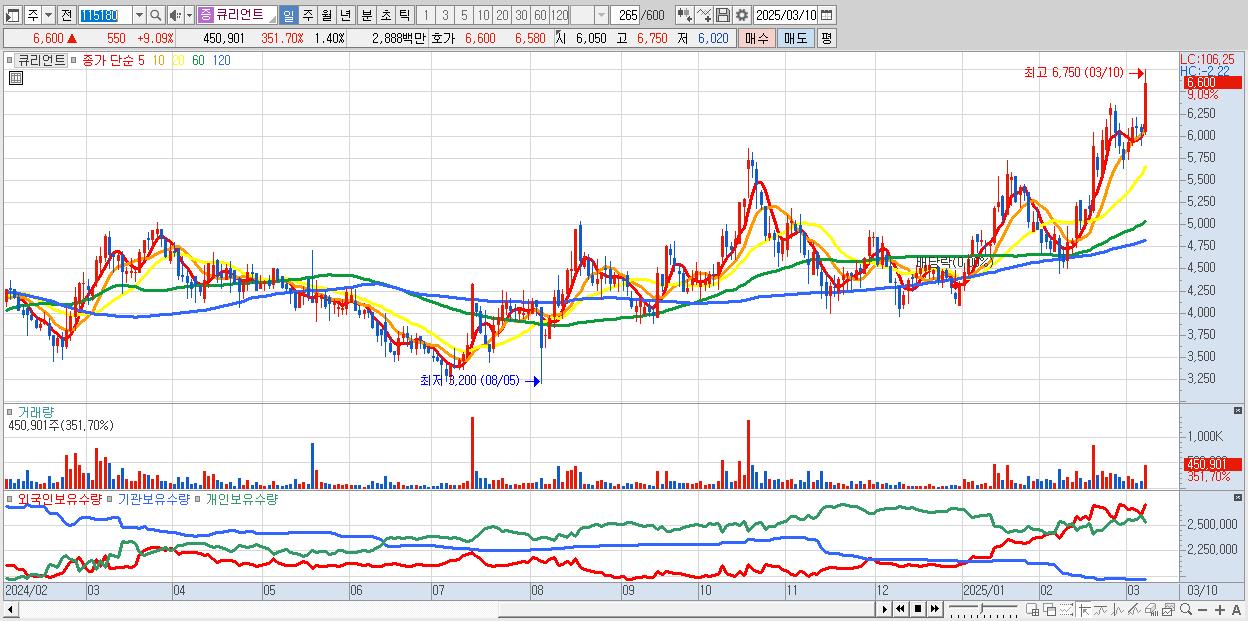Click the dotted trend-line icon
Viewport: 1248px width, 621px height.
[1066, 609]
